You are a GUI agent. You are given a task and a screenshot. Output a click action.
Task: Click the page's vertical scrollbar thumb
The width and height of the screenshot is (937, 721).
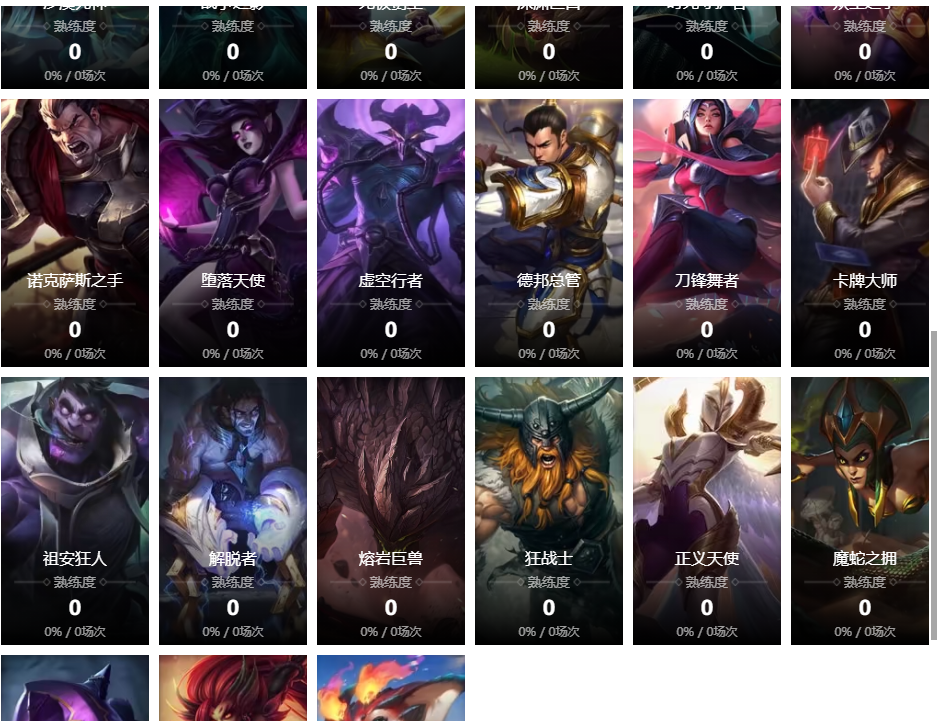click(933, 485)
